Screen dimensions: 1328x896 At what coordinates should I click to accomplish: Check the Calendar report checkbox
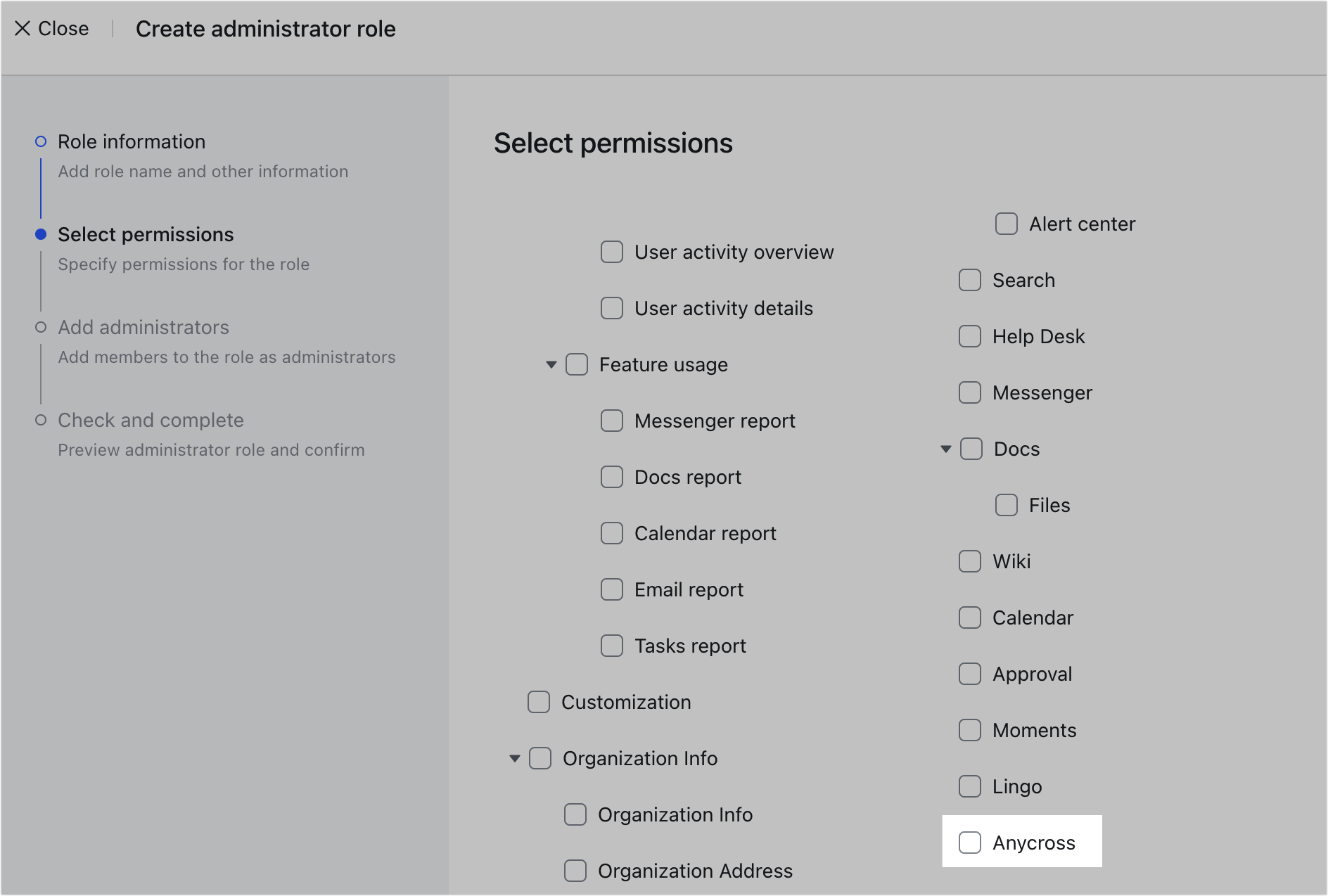(611, 533)
